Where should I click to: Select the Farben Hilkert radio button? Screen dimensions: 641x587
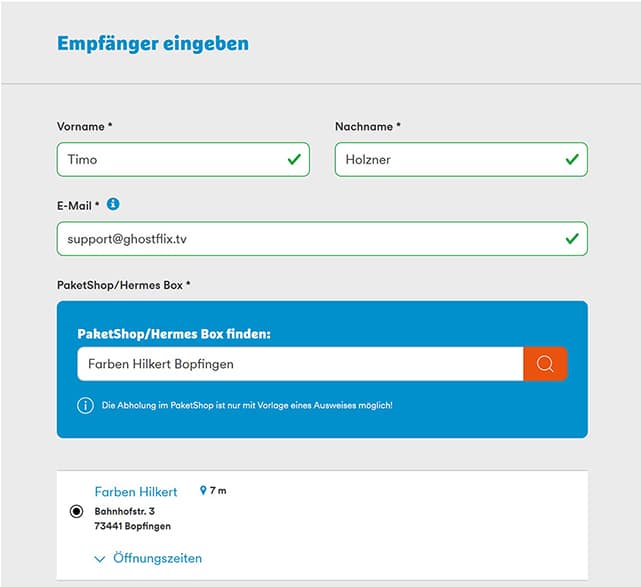pos(77,511)
